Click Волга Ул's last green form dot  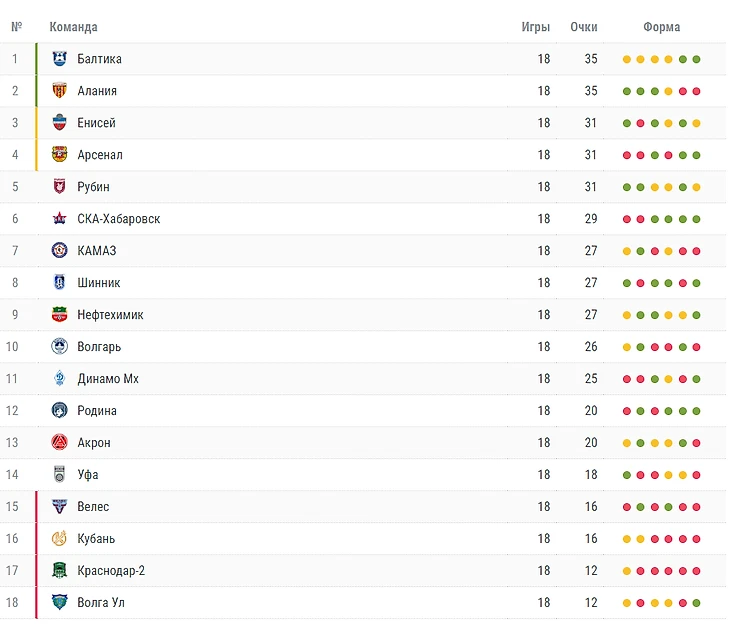tap(696, 603)
